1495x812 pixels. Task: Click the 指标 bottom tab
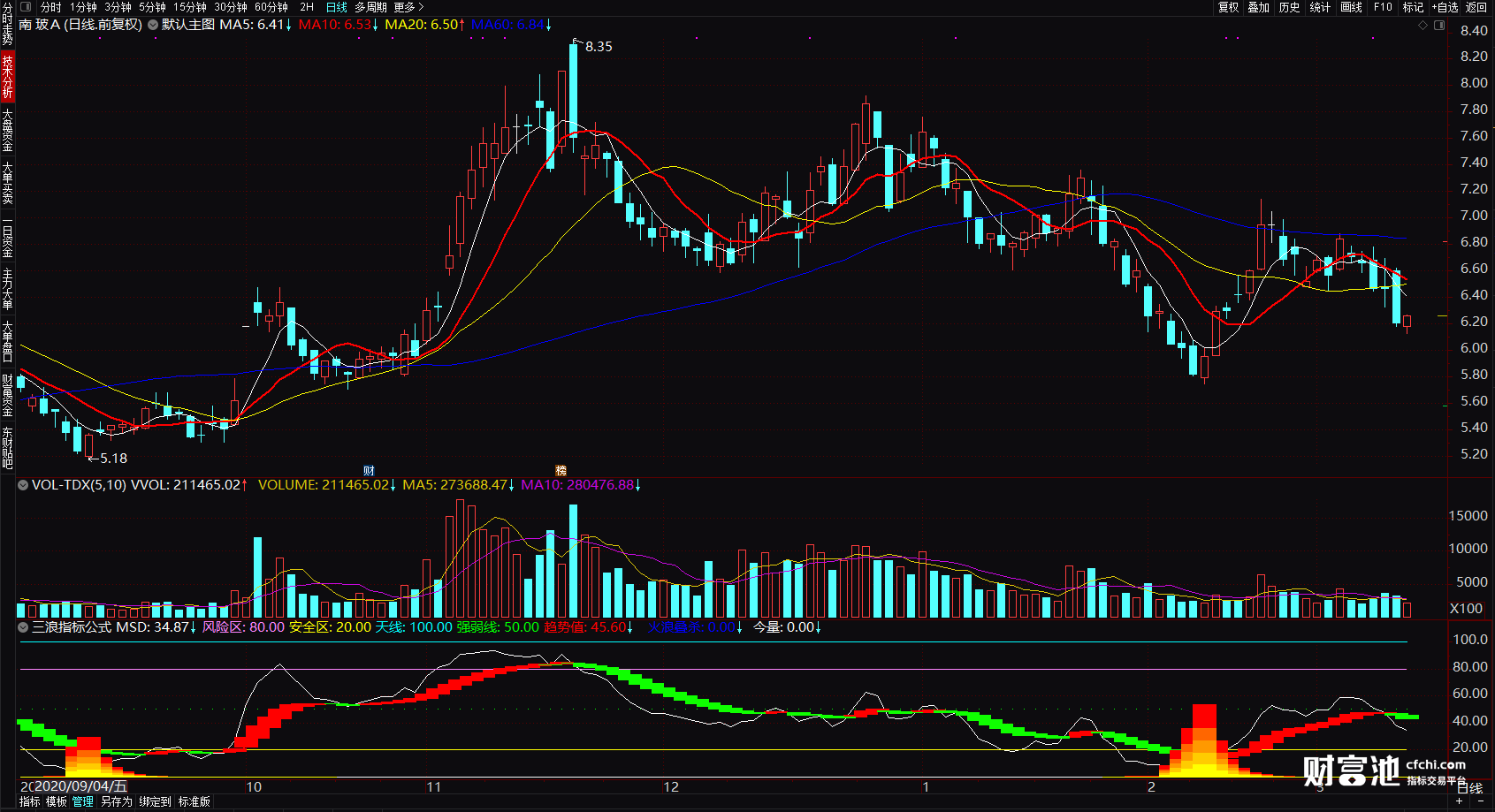pos(29,802)
